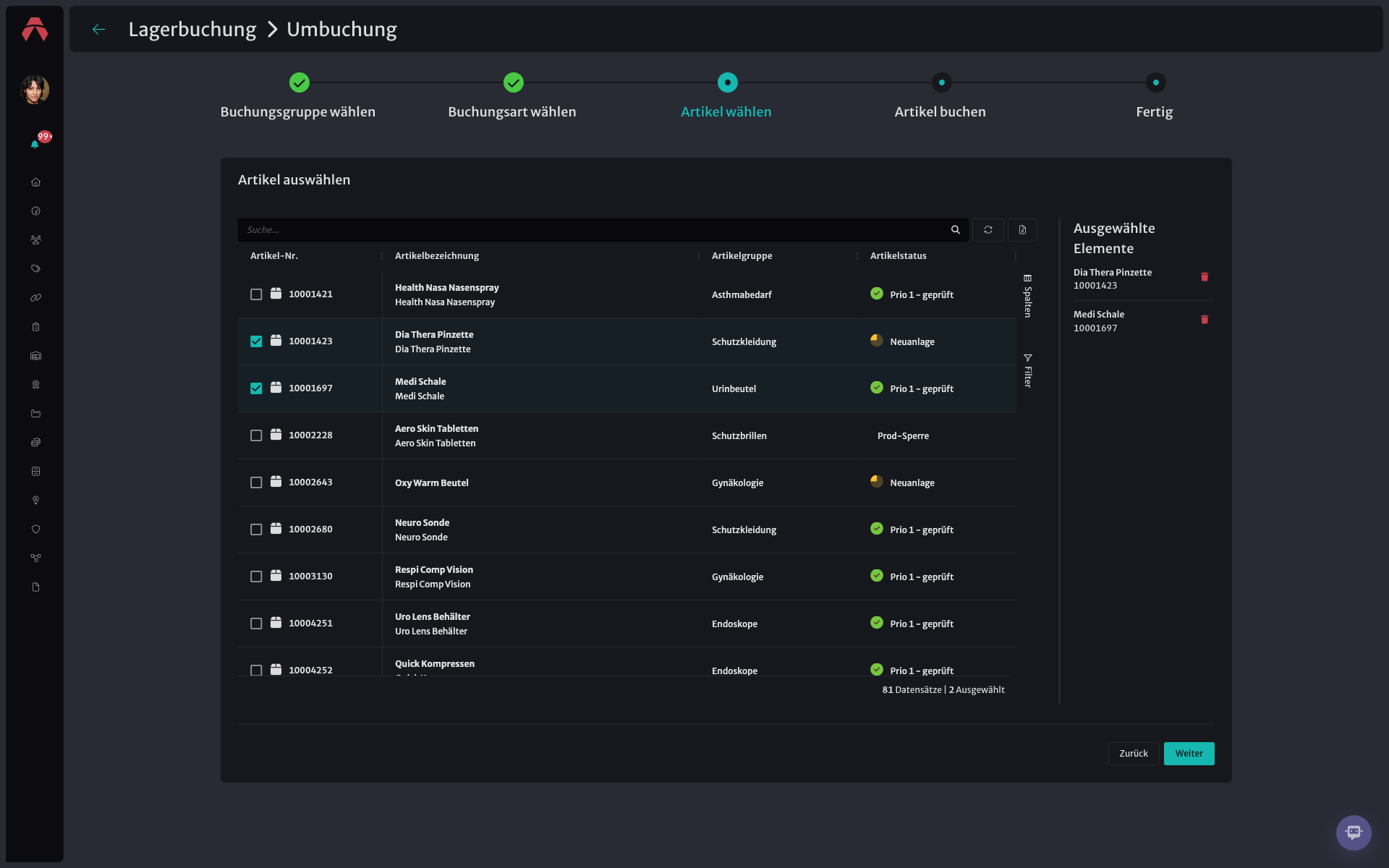Click the Weiter button
Image resolution: width=1389 pixels, height=868 pixels.
pos(1189,754)
